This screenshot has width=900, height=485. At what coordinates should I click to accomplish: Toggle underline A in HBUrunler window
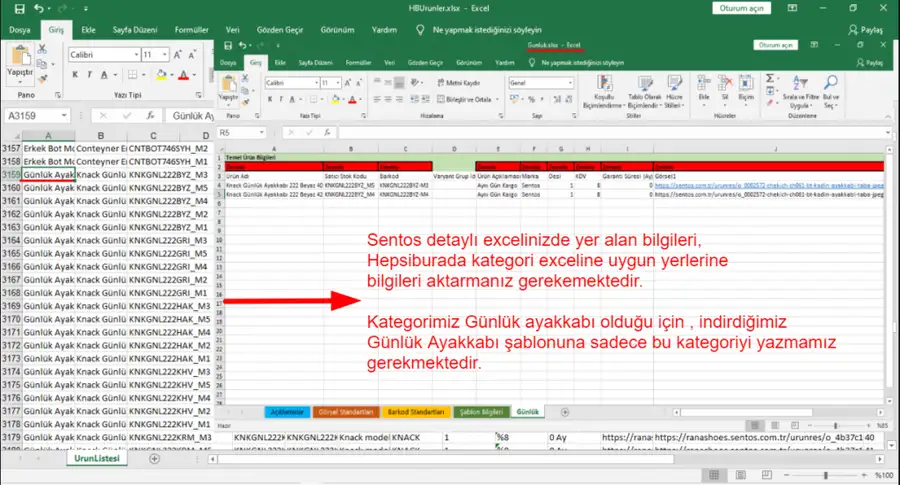pos(104,75)
